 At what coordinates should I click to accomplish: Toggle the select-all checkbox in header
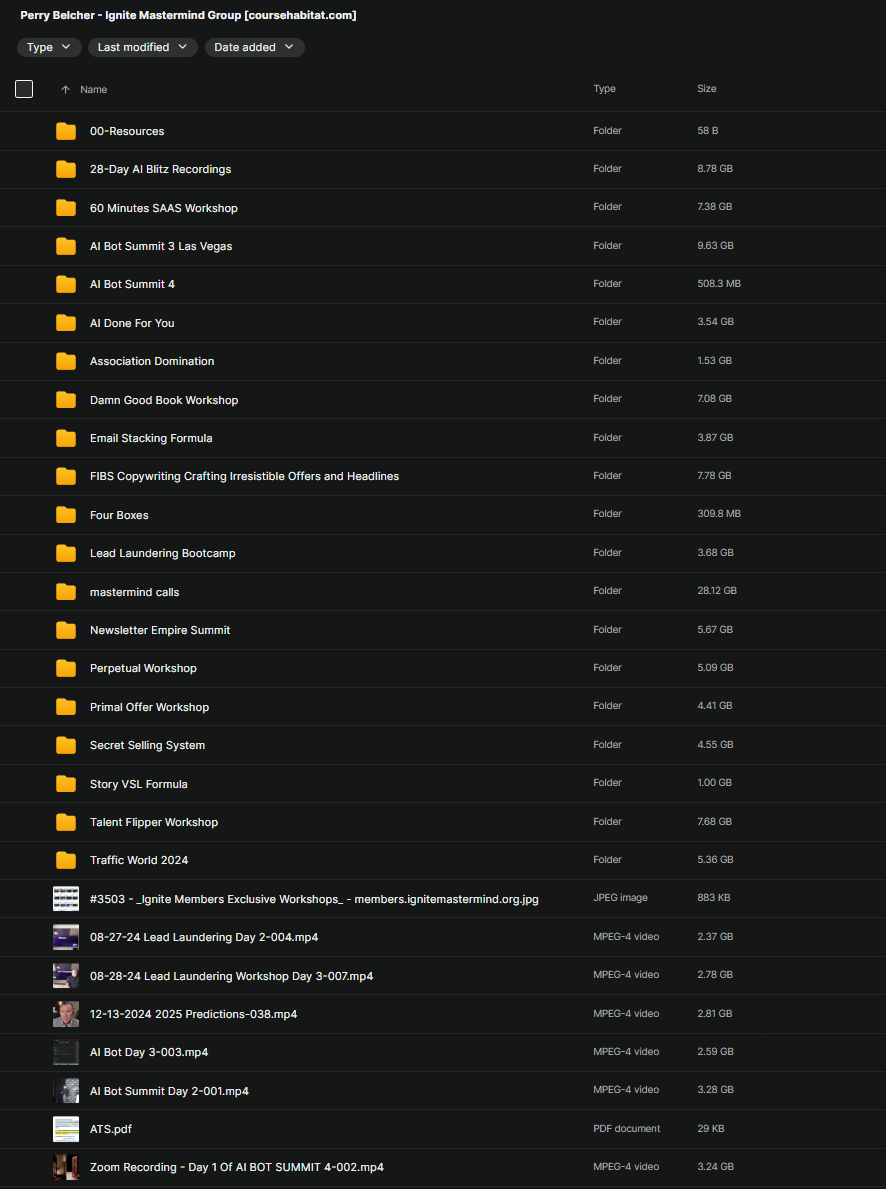coord(24,89)
